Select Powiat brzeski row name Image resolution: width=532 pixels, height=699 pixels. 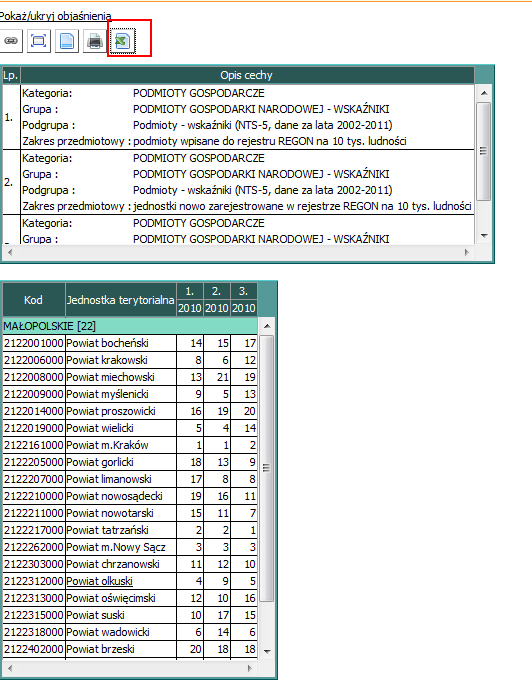100,649
